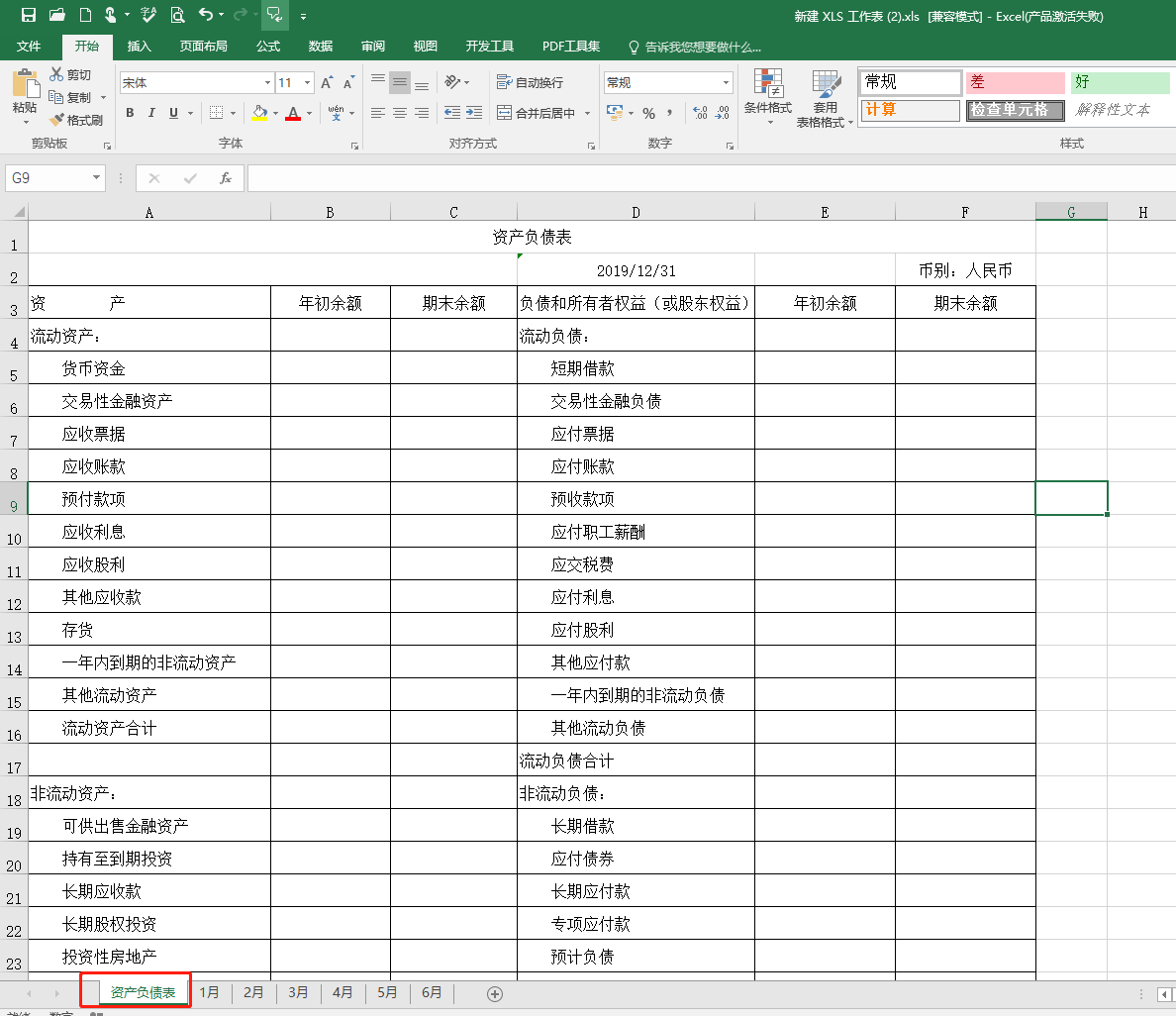Increase decimal places icon
This screenshot has width=1176, height=1016.
pyautogui.click(x=700, y=113)
